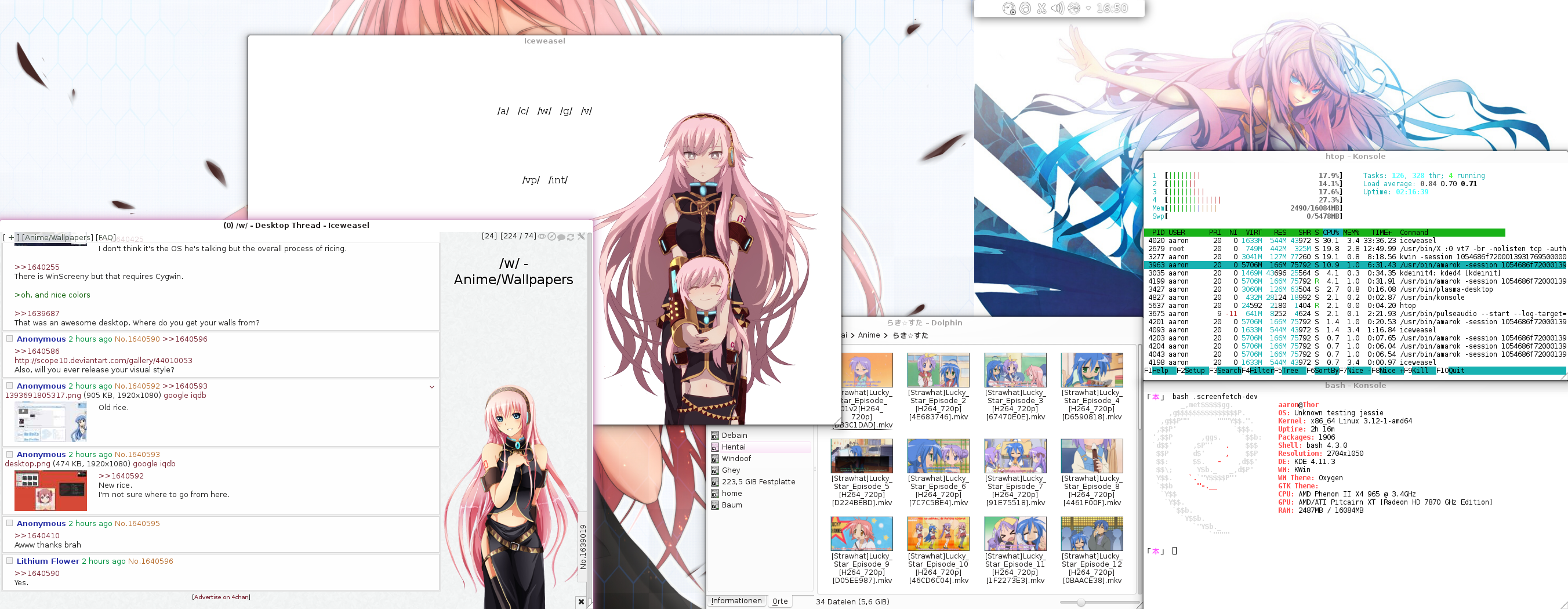Follow quote link >>1640255

37,267
